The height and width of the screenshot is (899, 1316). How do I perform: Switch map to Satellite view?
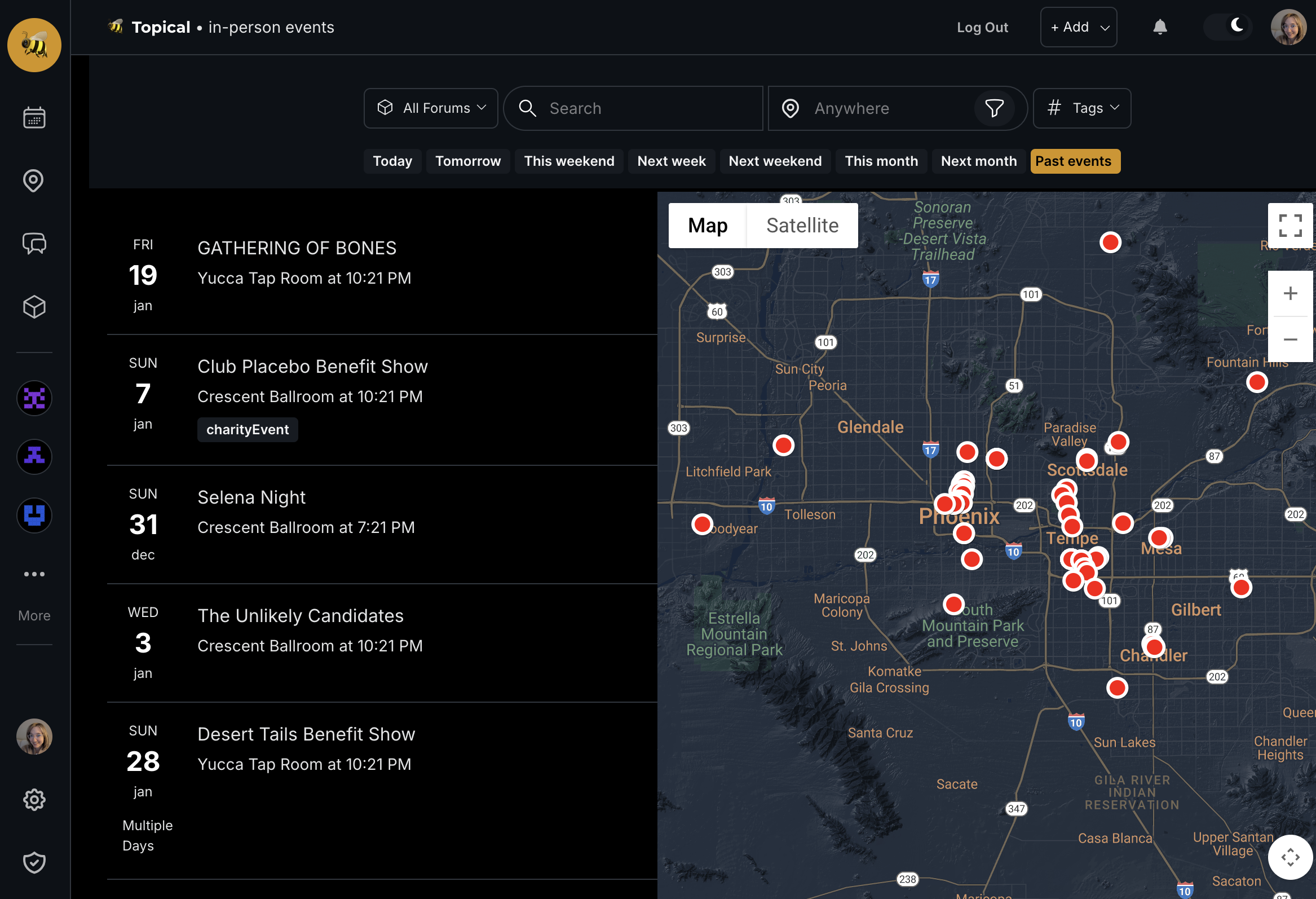point(802,226)
